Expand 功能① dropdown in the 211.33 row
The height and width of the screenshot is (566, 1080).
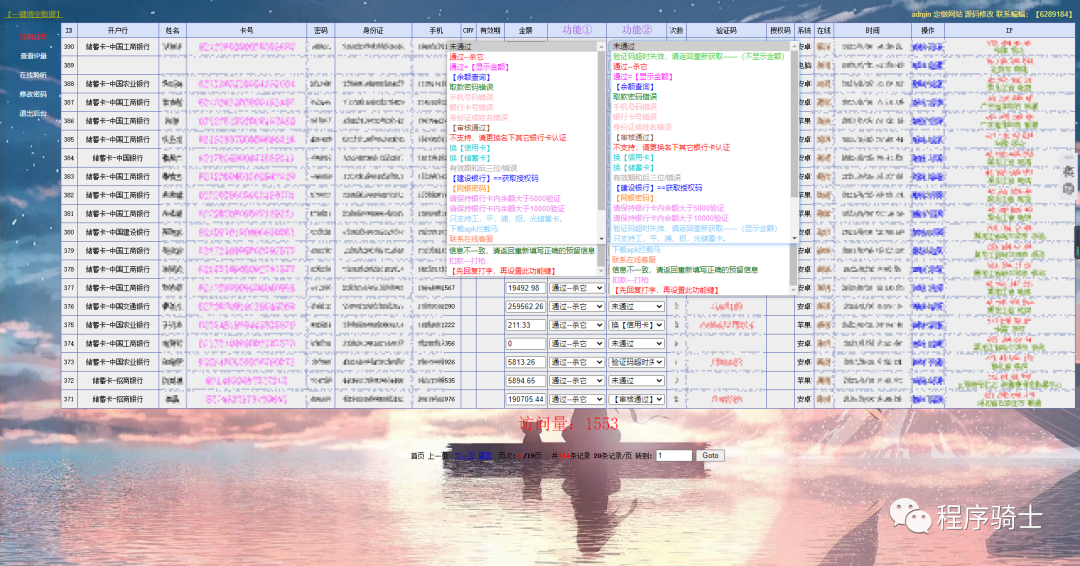[x=577, y=325]
